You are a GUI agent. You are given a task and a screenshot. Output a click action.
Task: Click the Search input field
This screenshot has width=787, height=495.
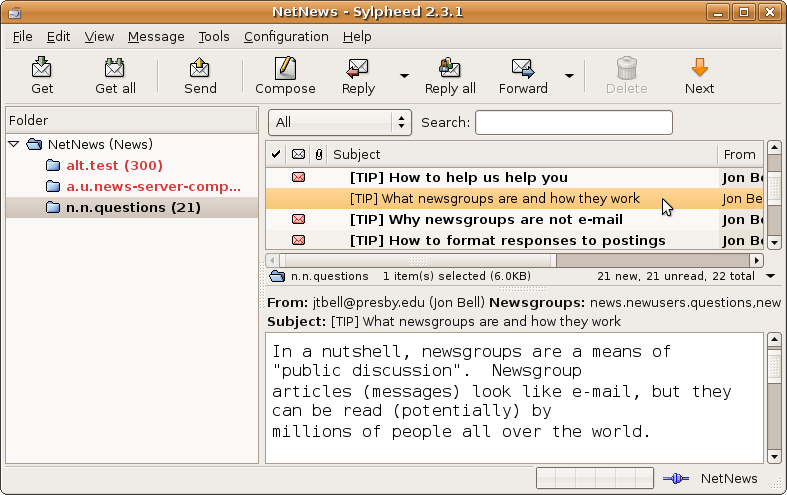pyautogui.click(x=573, y=122)
